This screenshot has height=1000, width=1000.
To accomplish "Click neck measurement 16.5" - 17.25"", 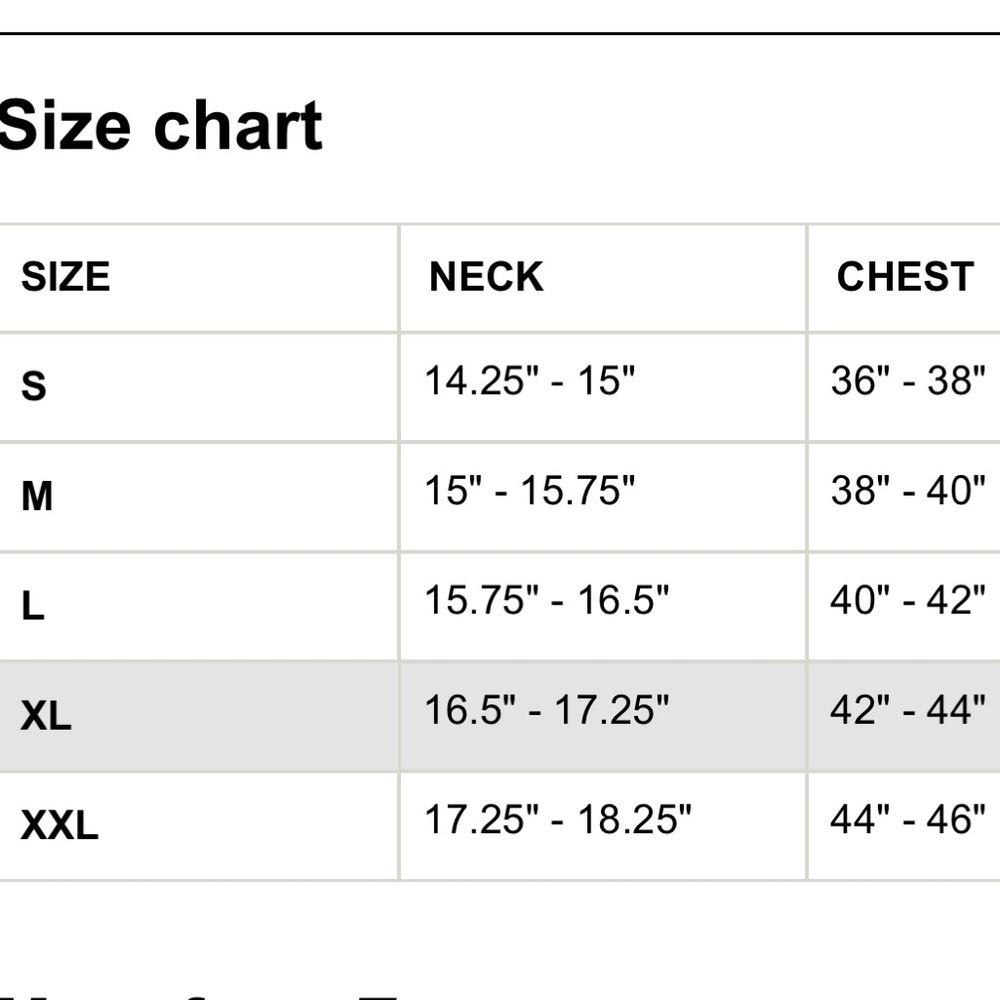I will [546, 710].
